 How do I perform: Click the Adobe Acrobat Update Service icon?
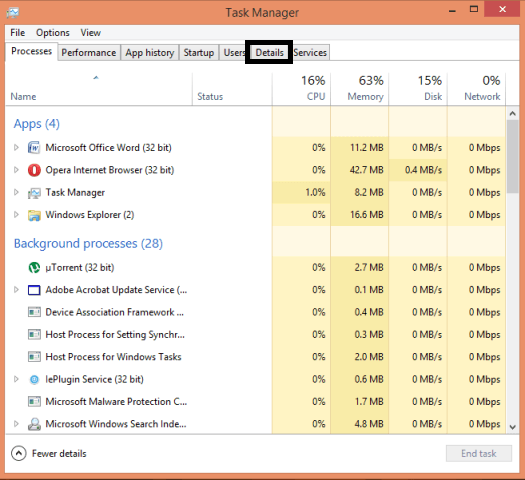(x=34, y=290)
